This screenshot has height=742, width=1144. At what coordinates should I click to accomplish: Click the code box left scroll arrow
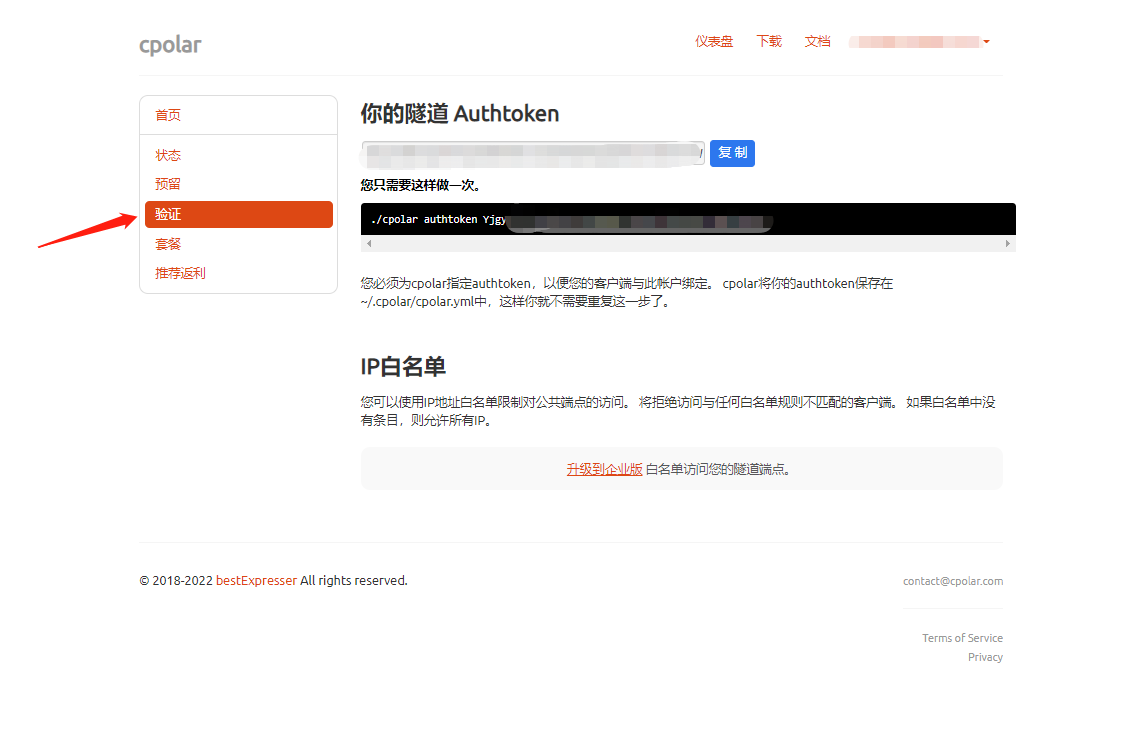[369, 244]
